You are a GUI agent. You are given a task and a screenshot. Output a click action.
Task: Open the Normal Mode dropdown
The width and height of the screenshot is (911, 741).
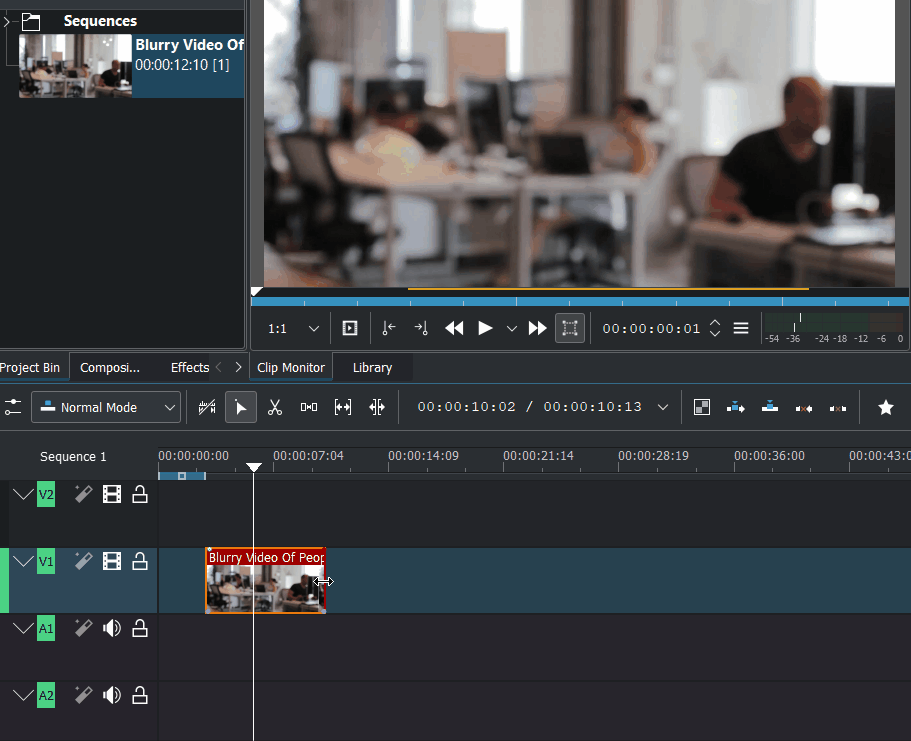(x=106, y=407)
